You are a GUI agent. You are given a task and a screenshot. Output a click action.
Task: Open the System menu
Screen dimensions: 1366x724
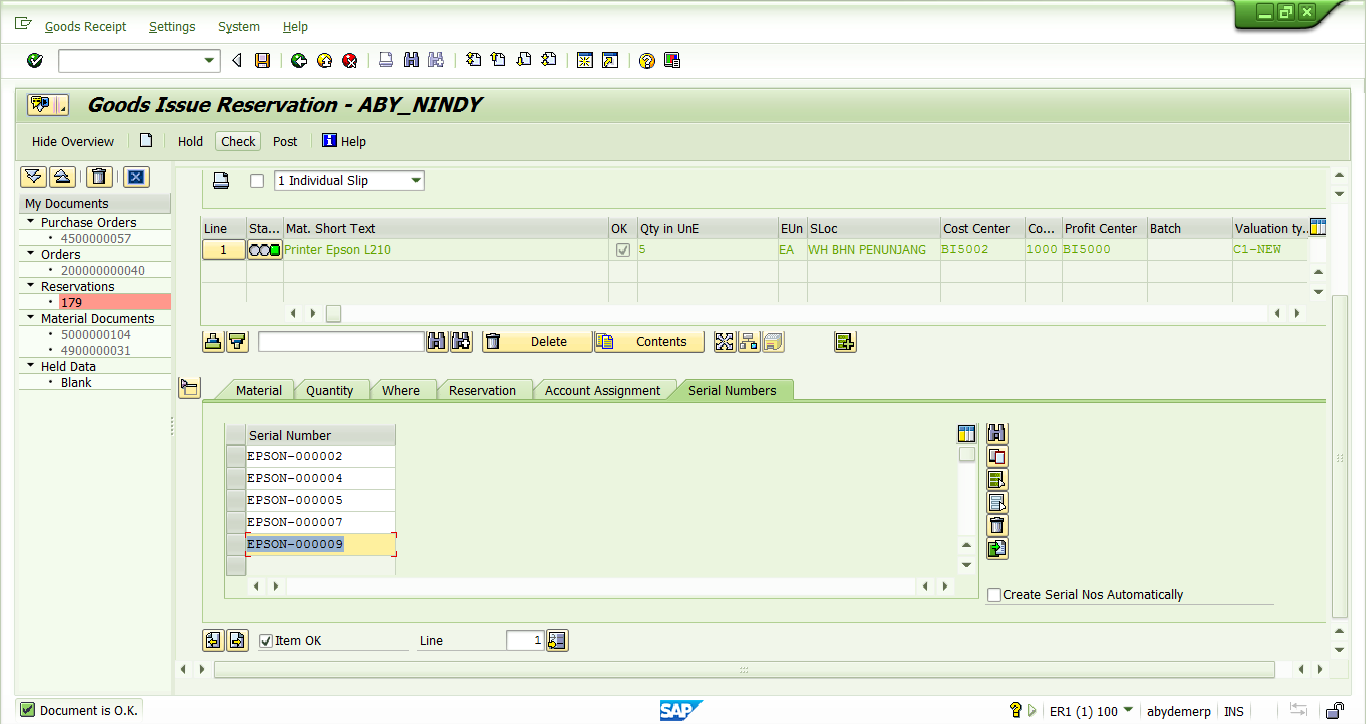click(x=238, y=26)
